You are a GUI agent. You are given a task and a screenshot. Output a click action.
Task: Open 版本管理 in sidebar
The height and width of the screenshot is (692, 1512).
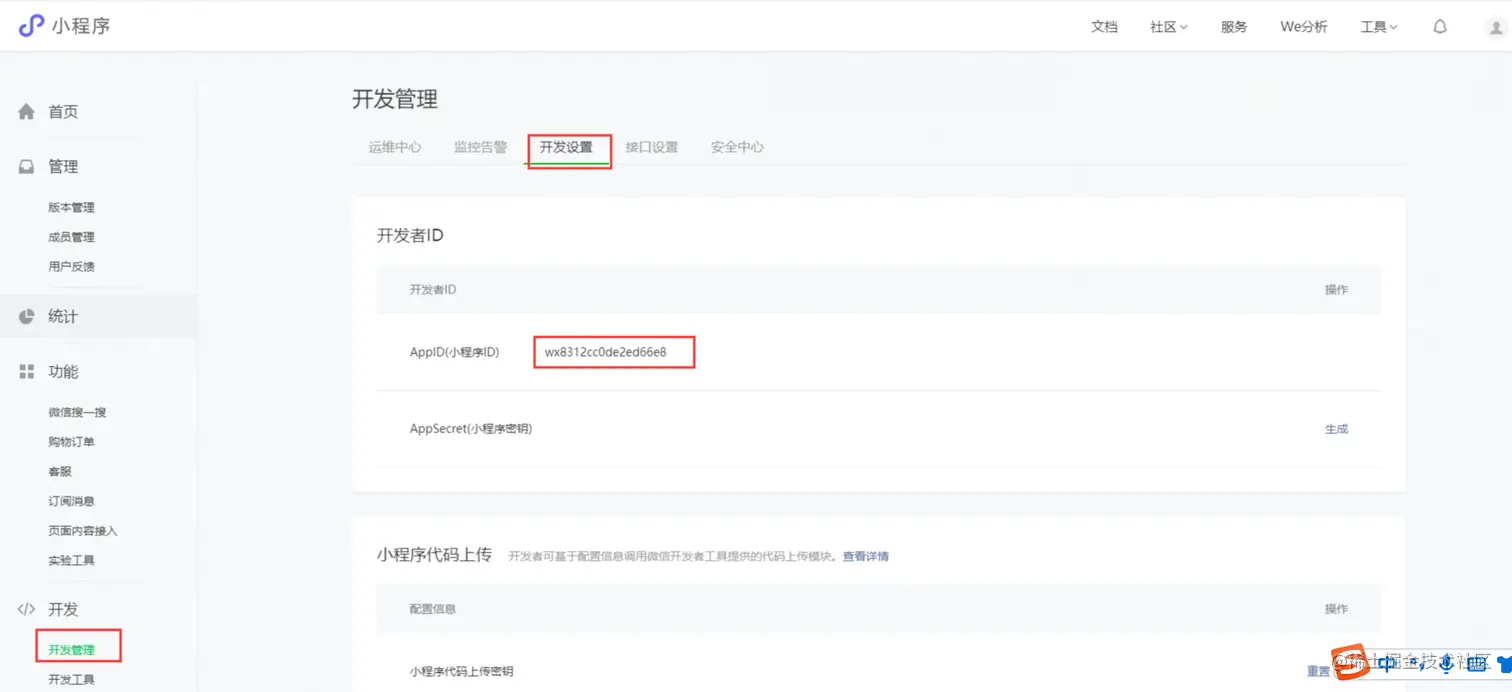point(71,208)
